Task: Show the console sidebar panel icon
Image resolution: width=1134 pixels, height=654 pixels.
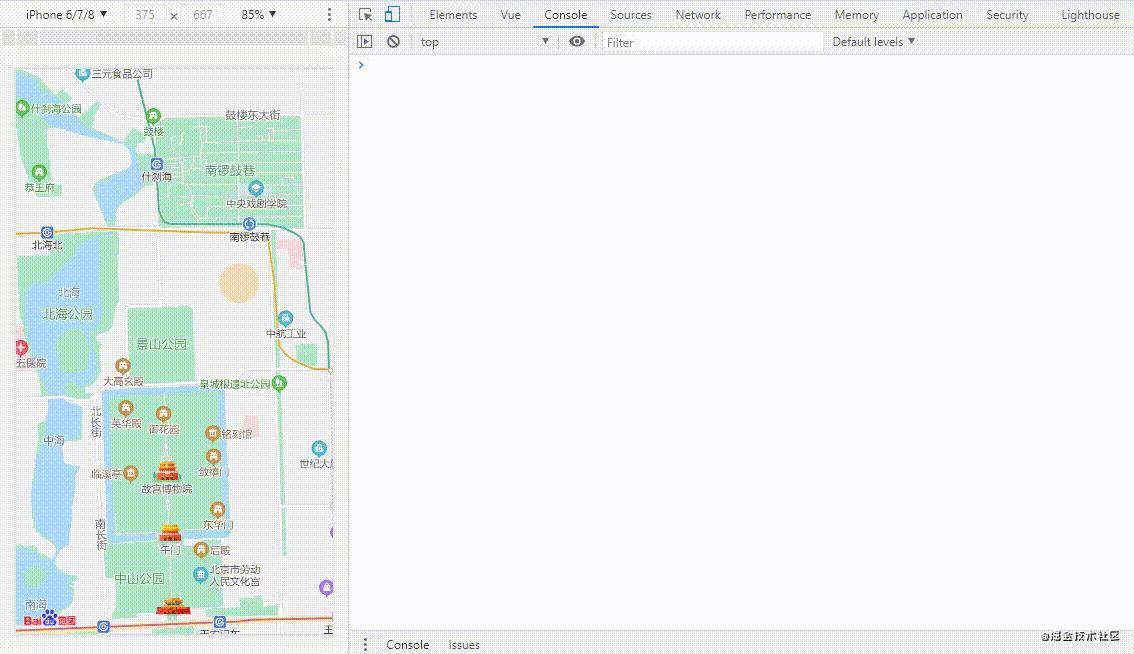Action: 364,42
